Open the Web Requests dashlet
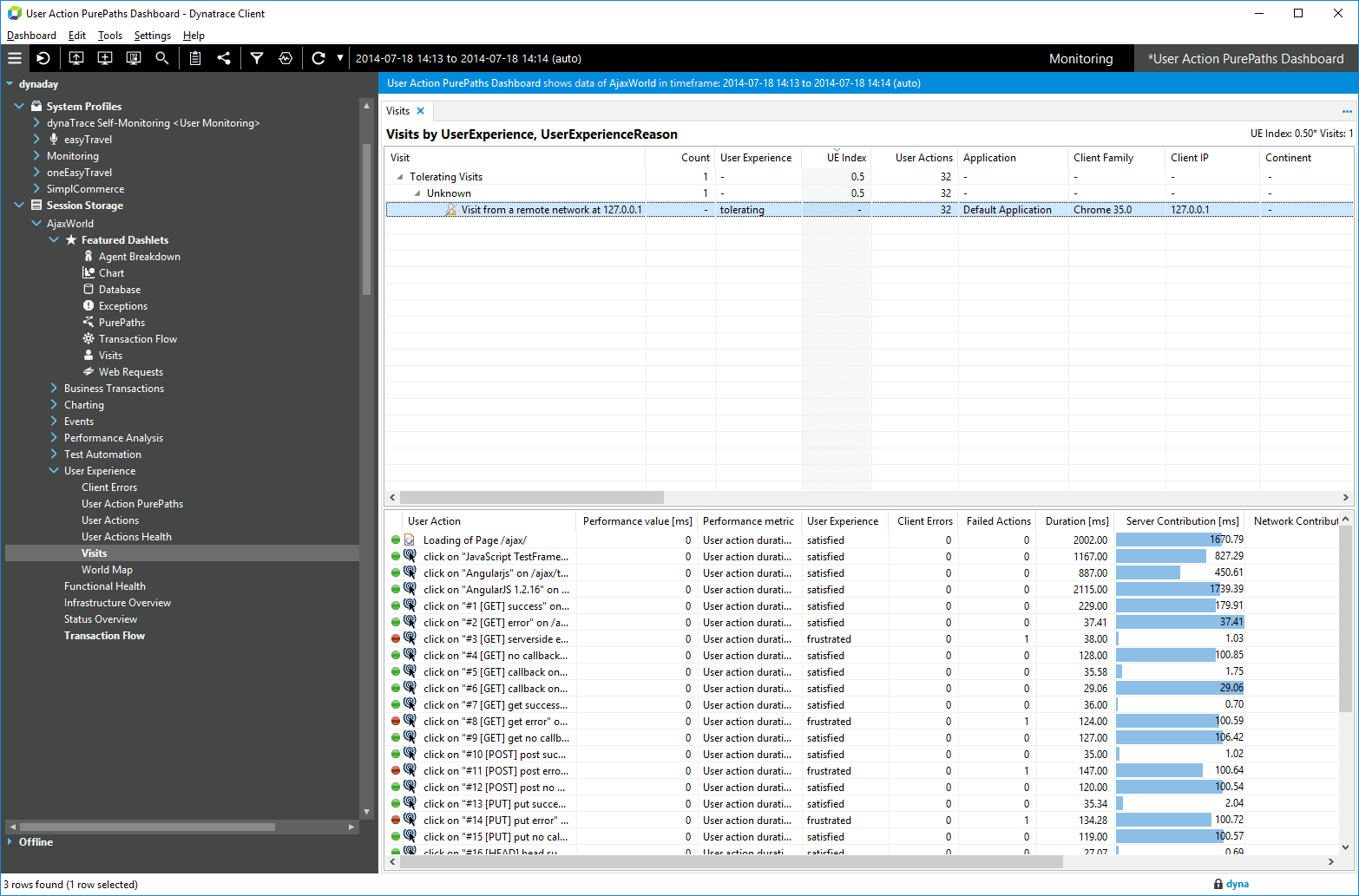Screen dimensions: 1359x896 [x=130, y=372]
